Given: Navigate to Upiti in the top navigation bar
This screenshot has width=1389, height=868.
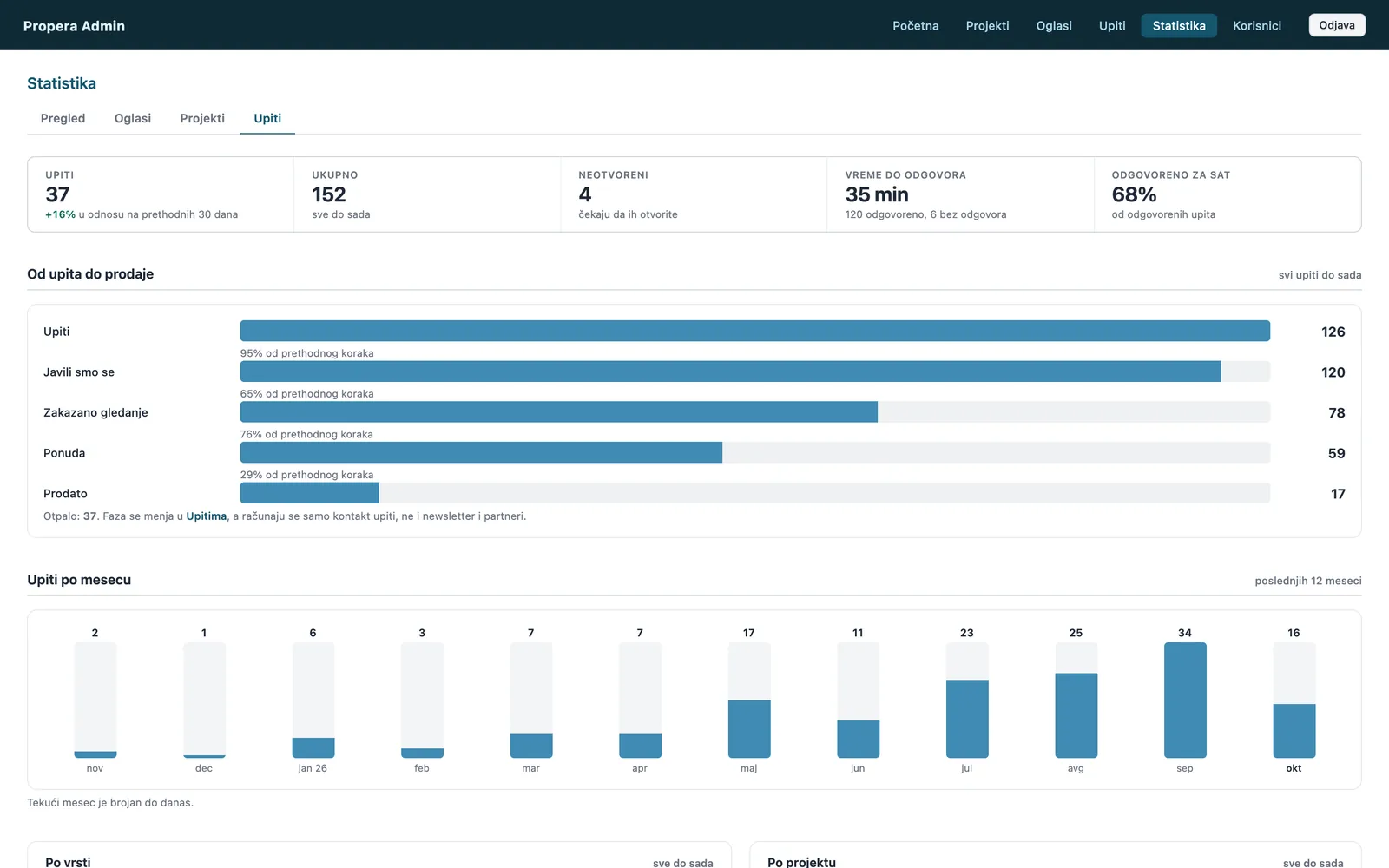Looking at the screenshot, I should coord(1112,26).
